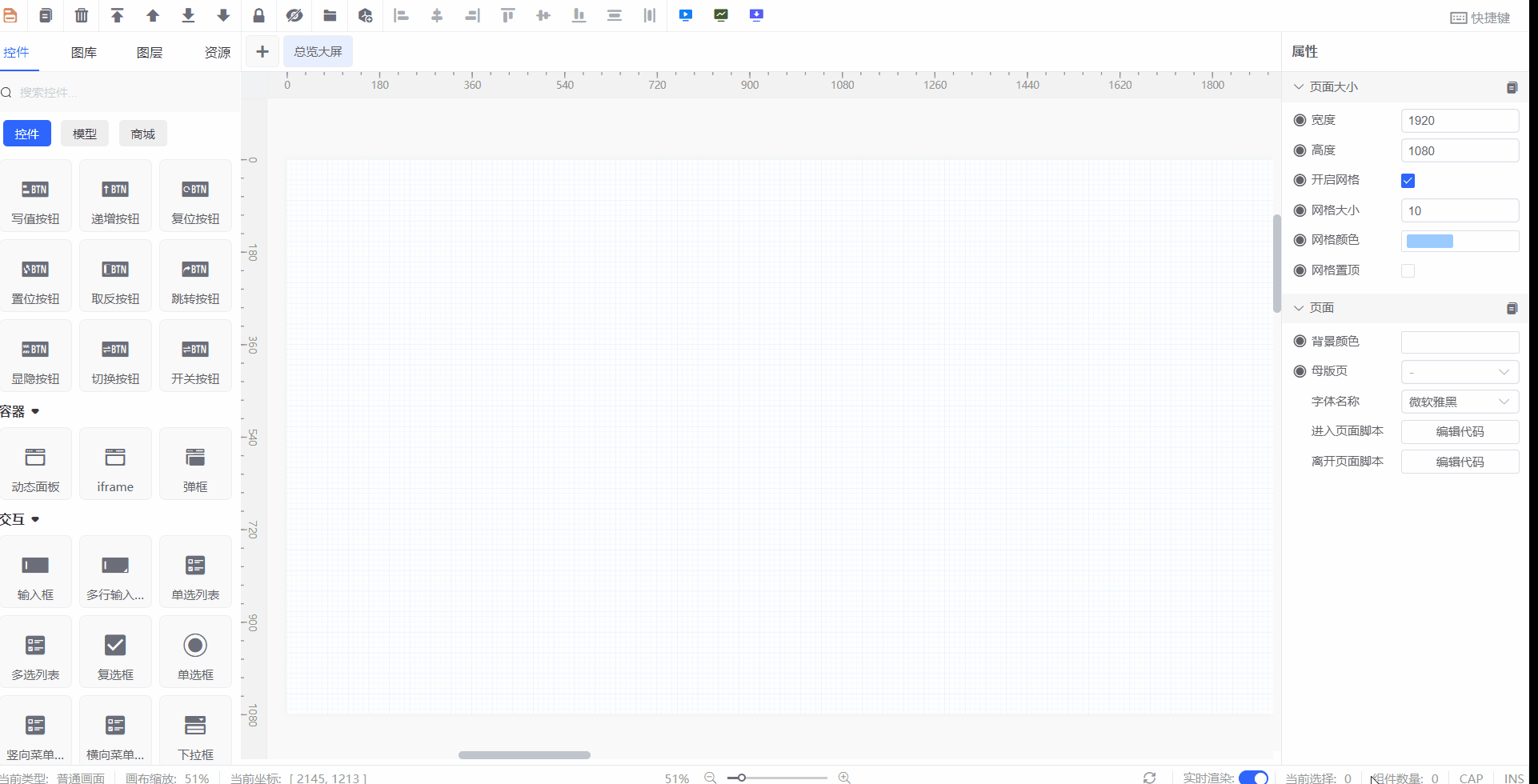Collapse the 页面大小 properties section
Screen dimensions: 1538x784
tap(1300, 86)
